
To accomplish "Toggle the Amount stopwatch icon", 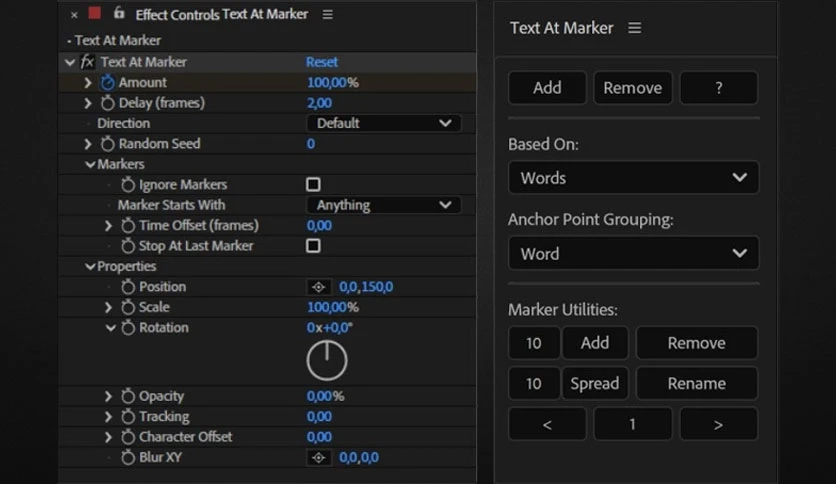I will tap(108, 83).
